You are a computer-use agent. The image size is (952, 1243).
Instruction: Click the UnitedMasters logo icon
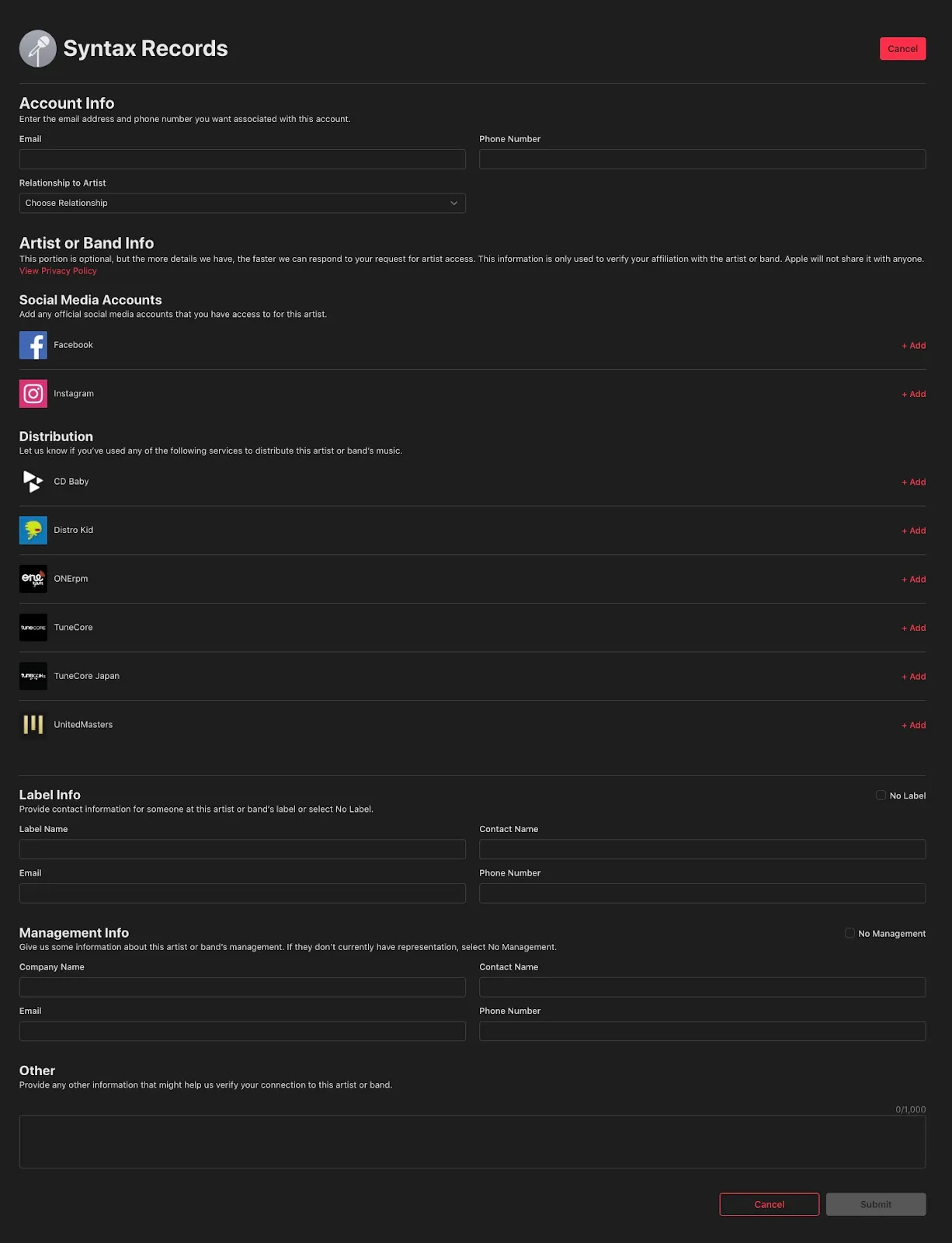coord(33,725)
